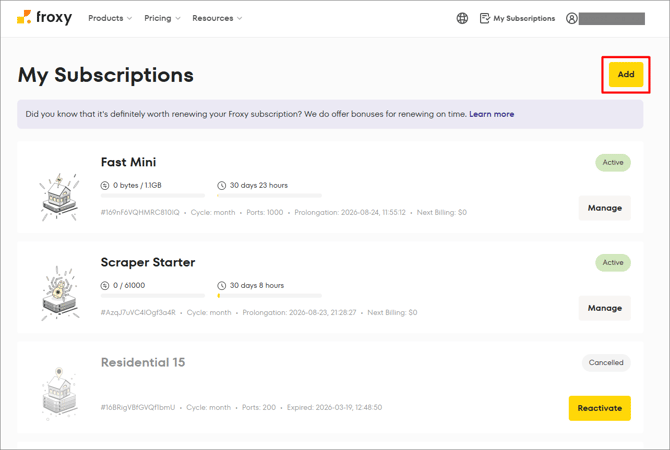This screenshot has width=670, height=450.
Task: Click the Scraper Starter clock icon
Action: tap(221, 285)
